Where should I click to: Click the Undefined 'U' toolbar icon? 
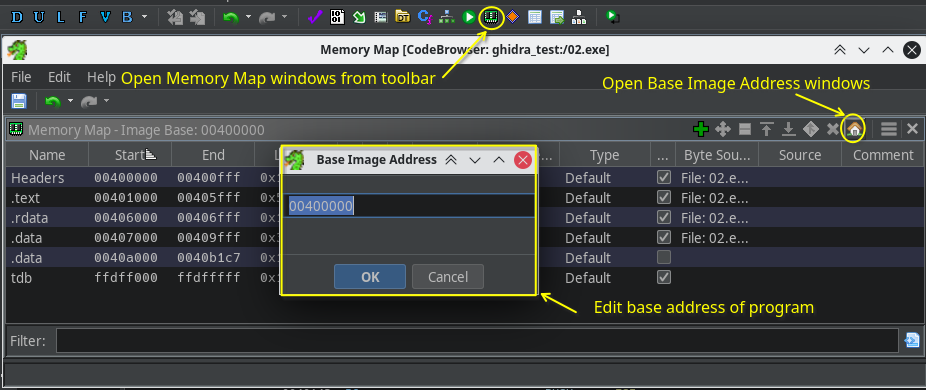(38, 17)
